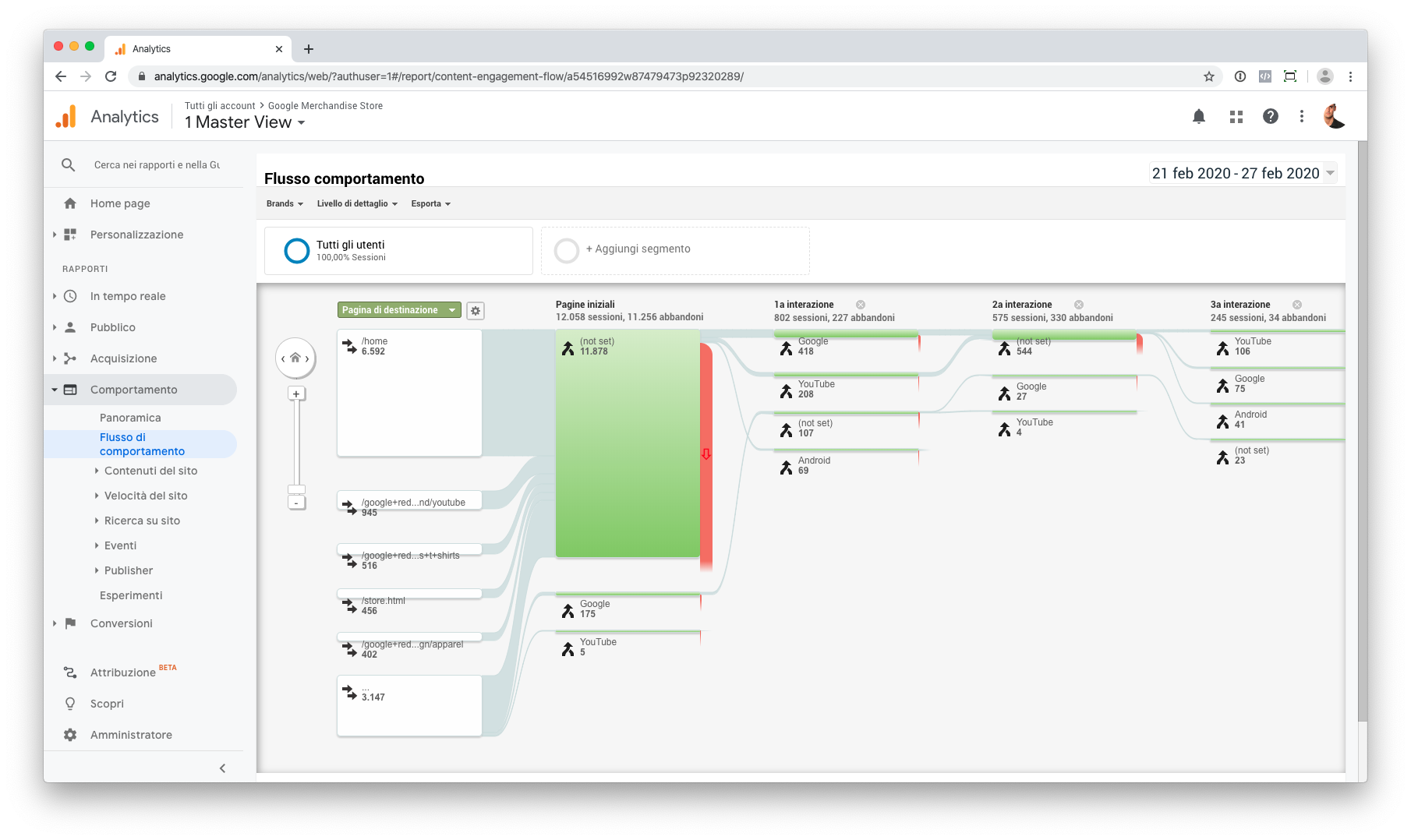
Task: Open the Analytics more options menu
Action: tap(1301, 116)
